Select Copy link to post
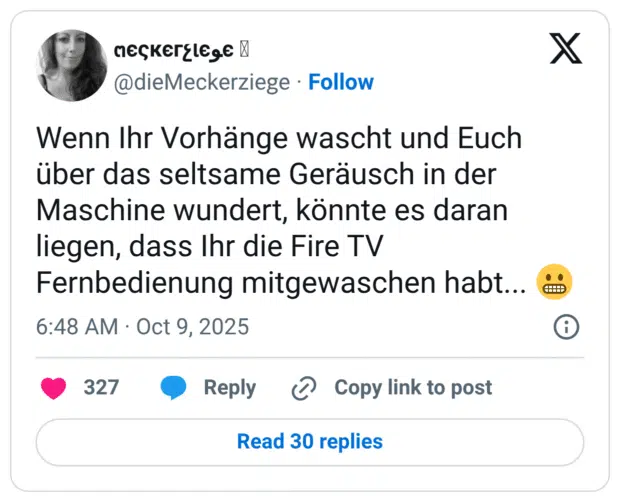 tap(412, 387)
